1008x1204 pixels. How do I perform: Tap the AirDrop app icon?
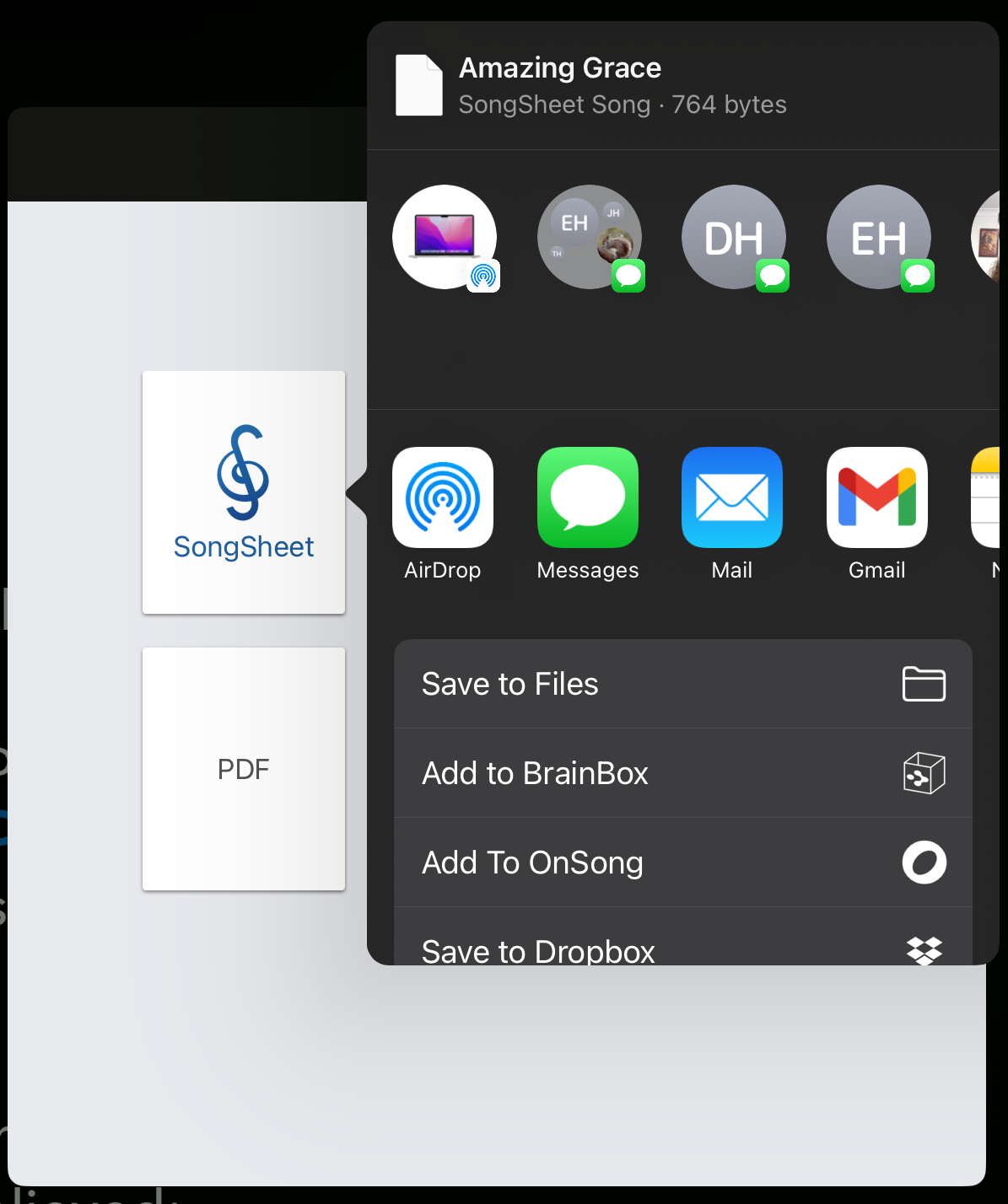coord(443,497)
